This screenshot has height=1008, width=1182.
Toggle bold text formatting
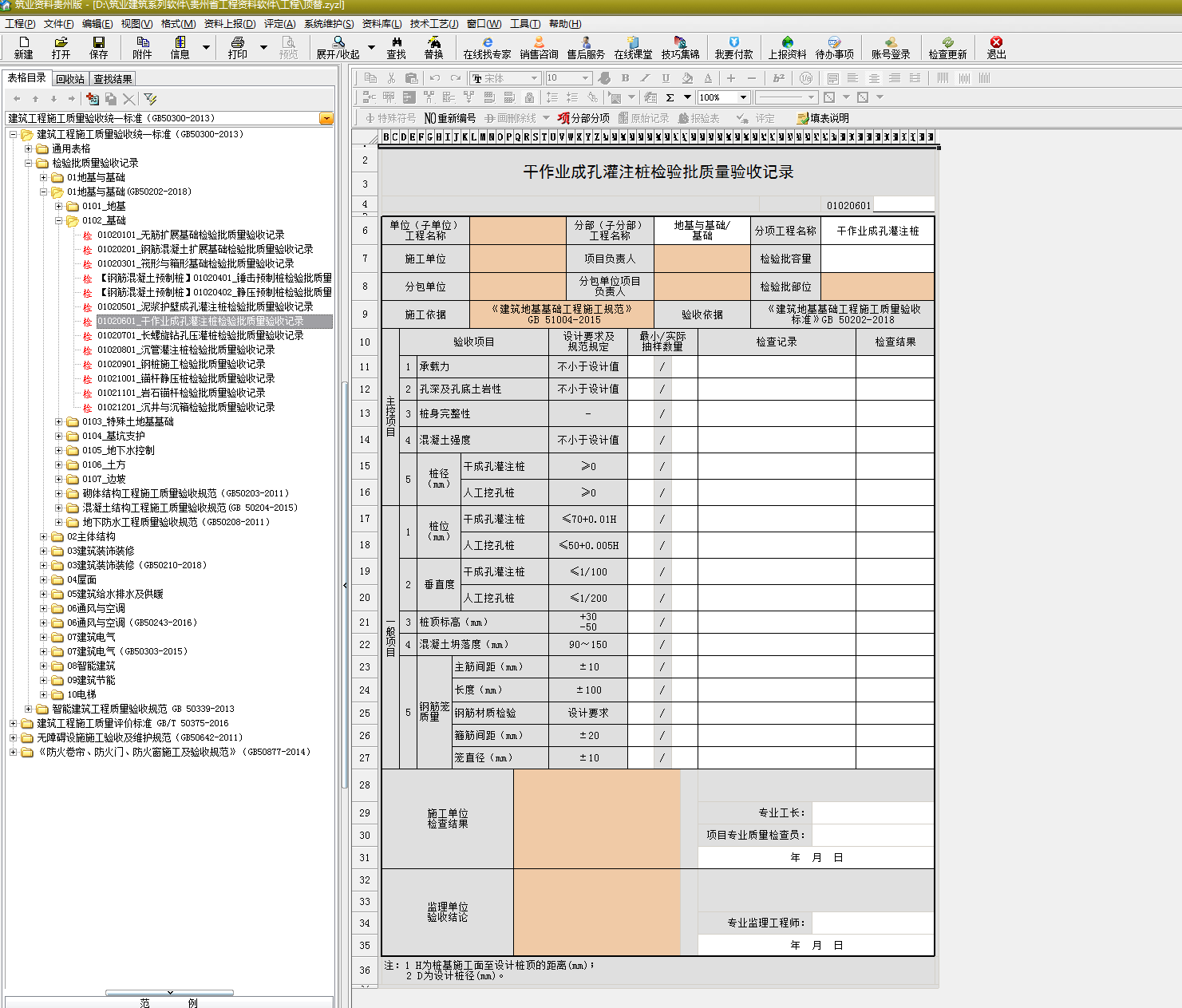[x=625, y=78]
